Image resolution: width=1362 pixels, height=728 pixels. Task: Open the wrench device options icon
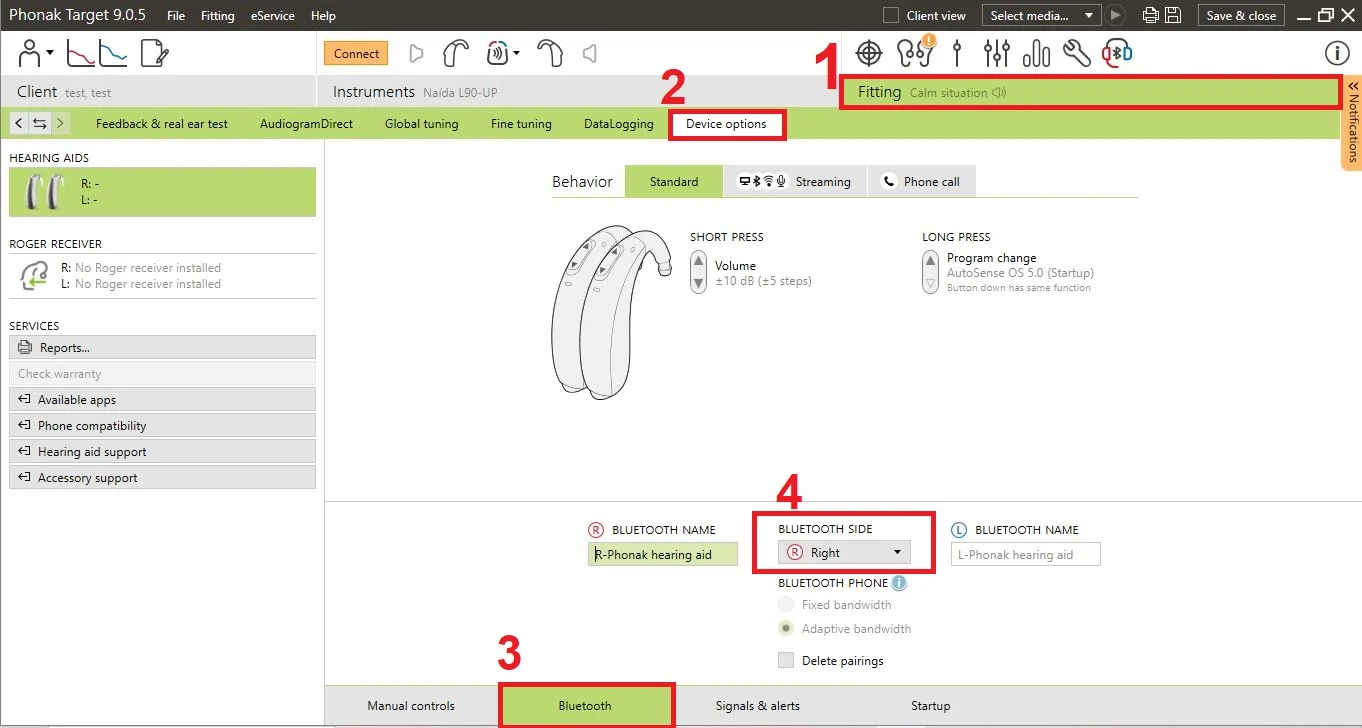point(1077,53)
